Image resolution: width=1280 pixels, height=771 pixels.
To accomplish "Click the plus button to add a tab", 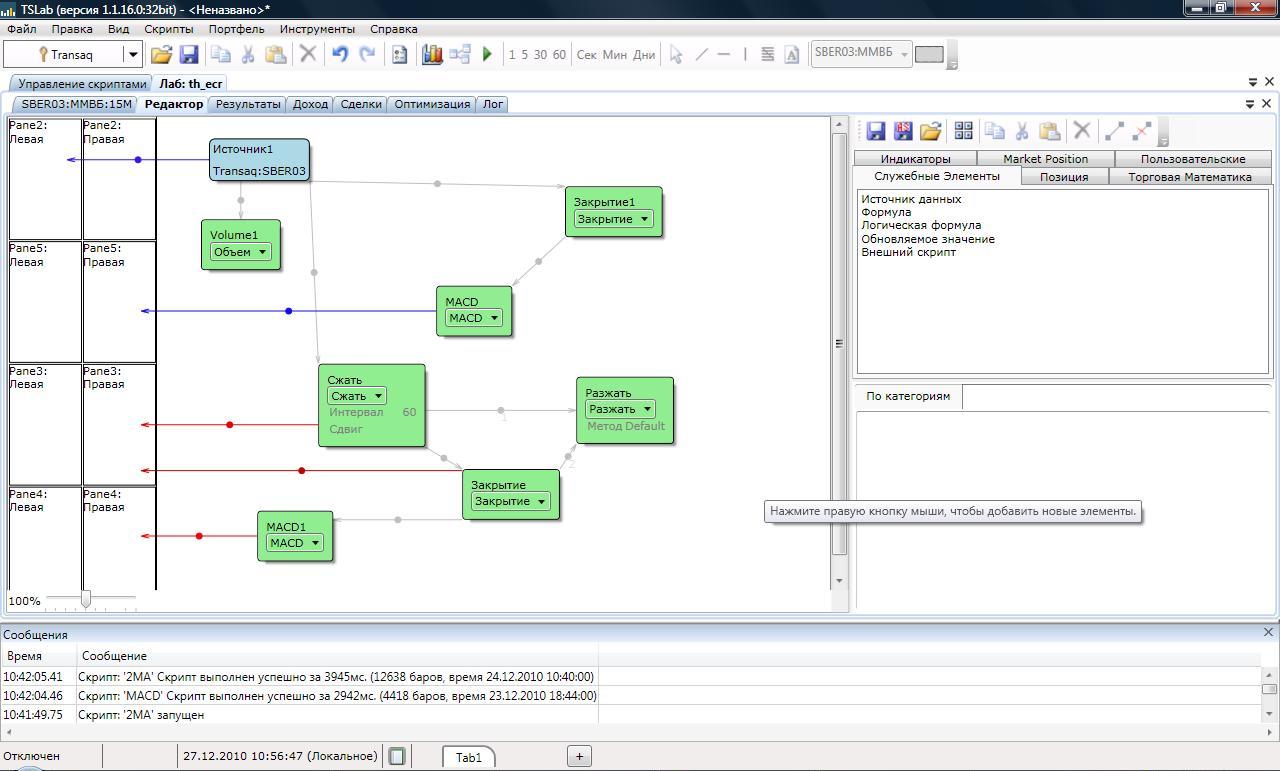I will click(x=579, y=756).
